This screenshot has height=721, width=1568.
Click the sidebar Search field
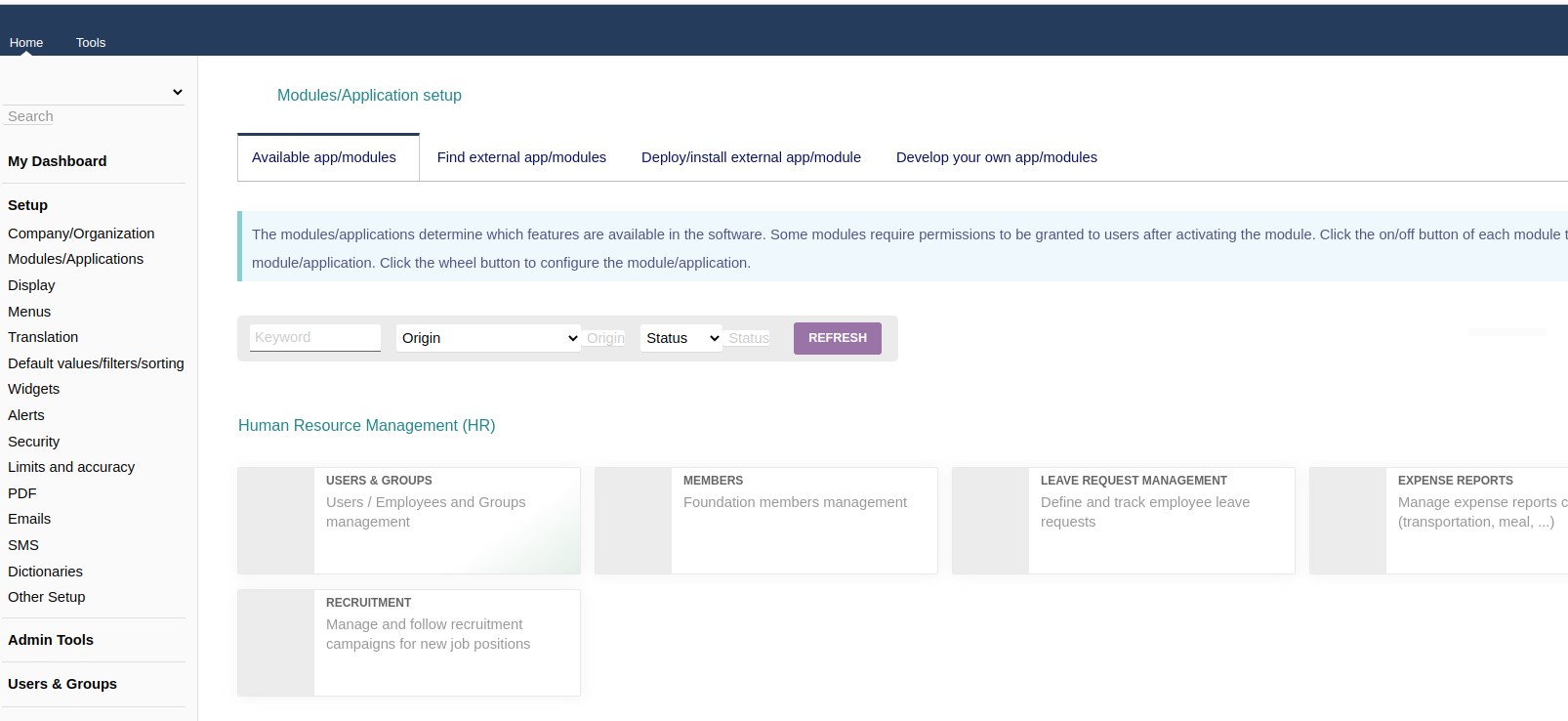(93, 116)
